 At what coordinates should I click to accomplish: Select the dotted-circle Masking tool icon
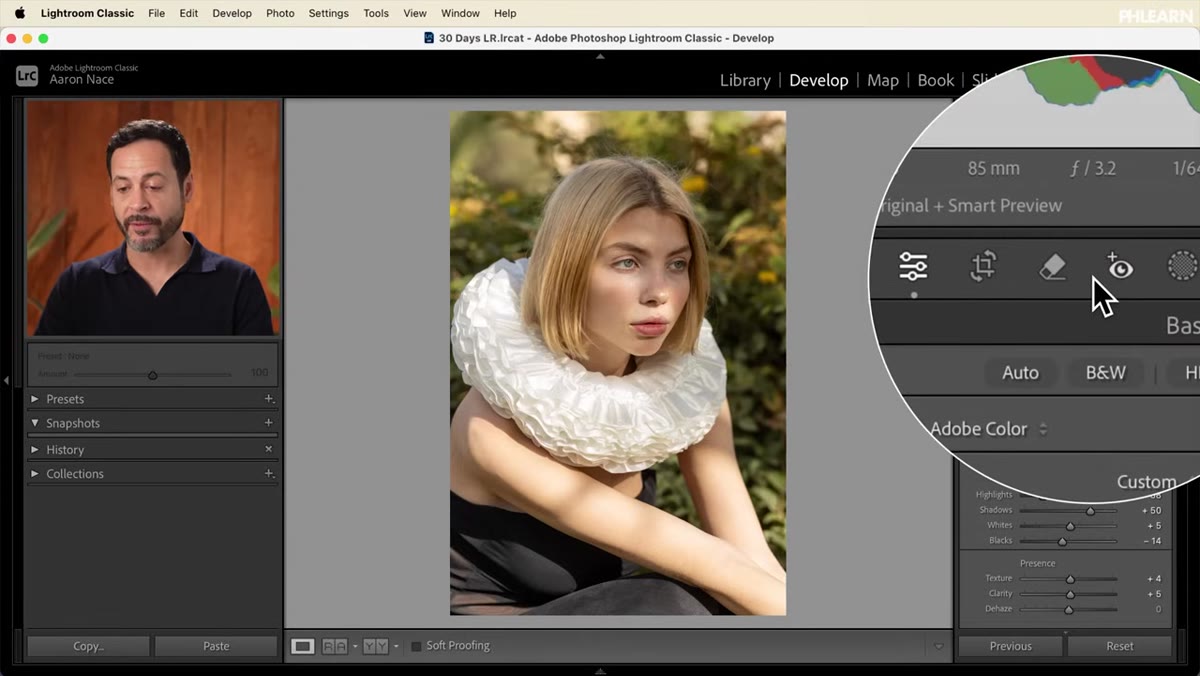(x=1182, y=266)
